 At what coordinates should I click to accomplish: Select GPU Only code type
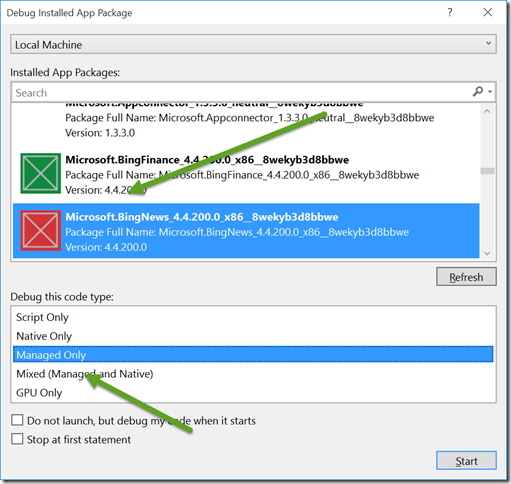(39, 393)
